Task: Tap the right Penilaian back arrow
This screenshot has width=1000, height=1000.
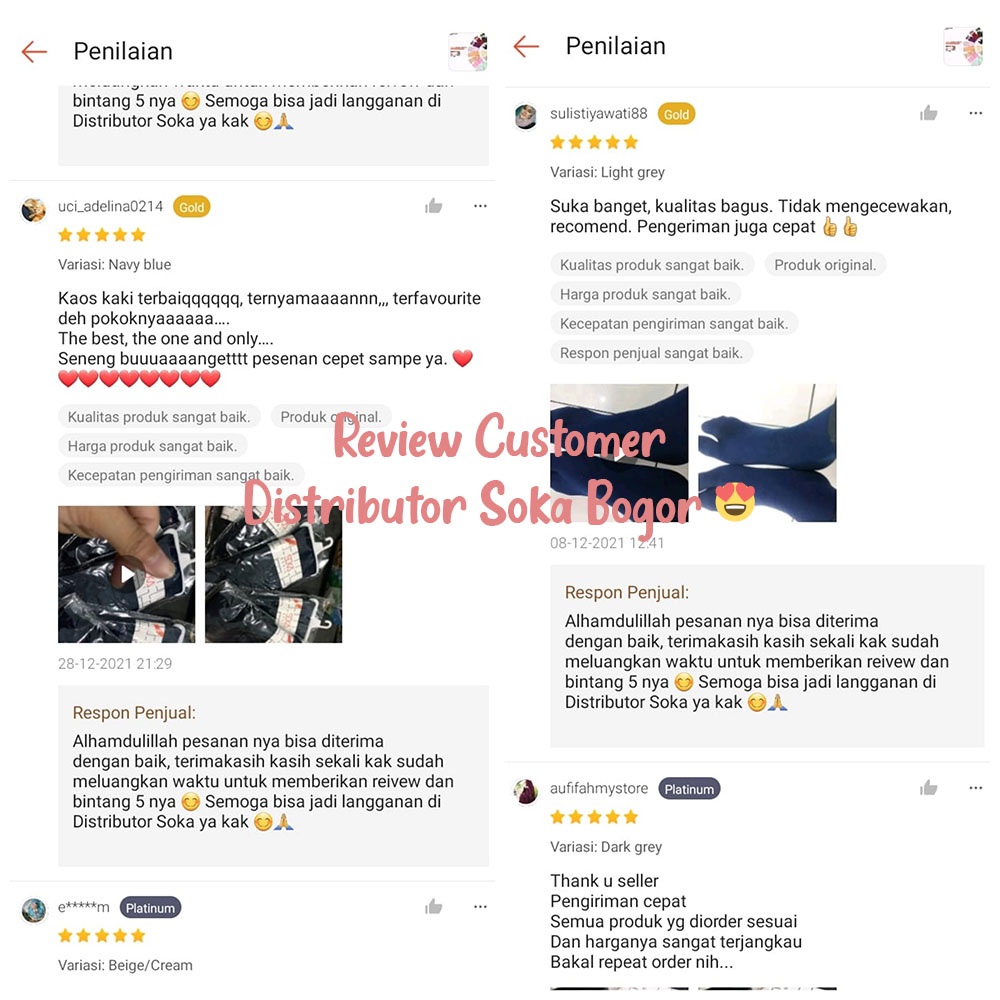Action: pos(526,47)
